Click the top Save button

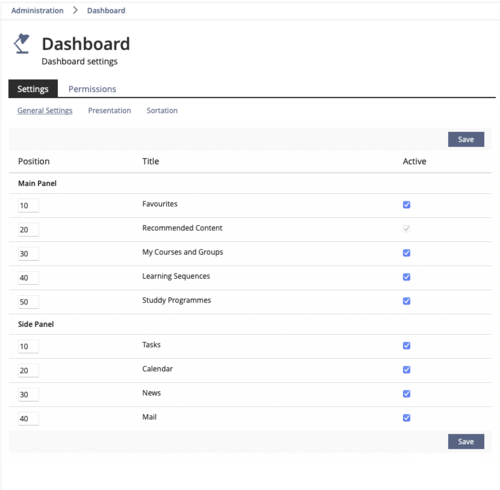[x=466, y=139]
